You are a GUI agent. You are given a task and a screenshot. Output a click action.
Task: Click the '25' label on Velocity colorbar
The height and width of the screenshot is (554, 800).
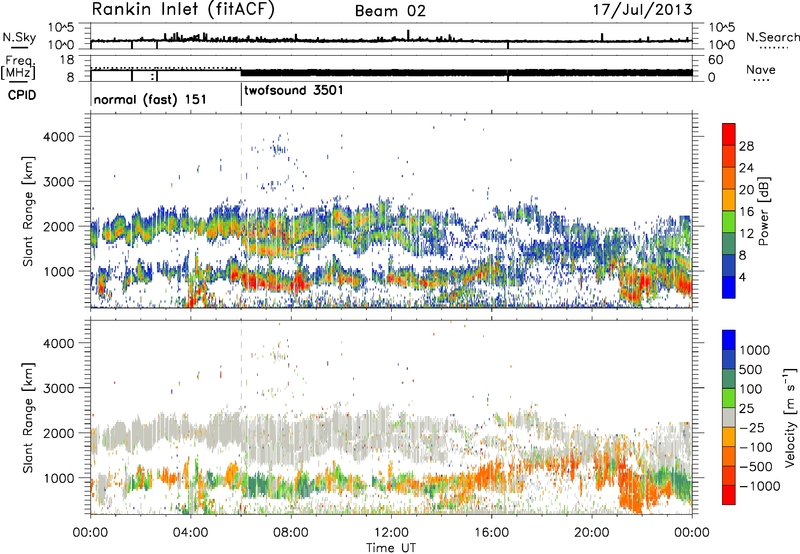tap(747, 409)
